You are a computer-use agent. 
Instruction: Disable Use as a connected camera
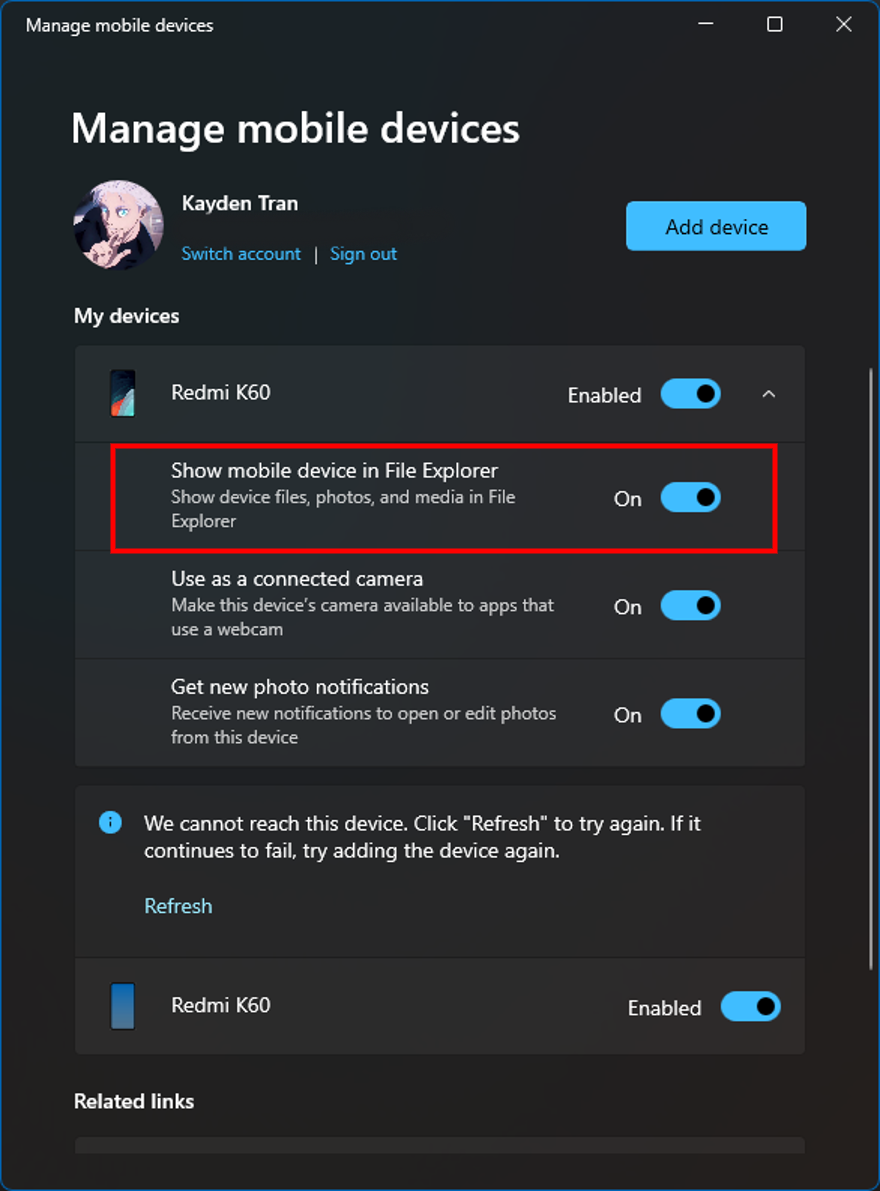click(691, 606)
